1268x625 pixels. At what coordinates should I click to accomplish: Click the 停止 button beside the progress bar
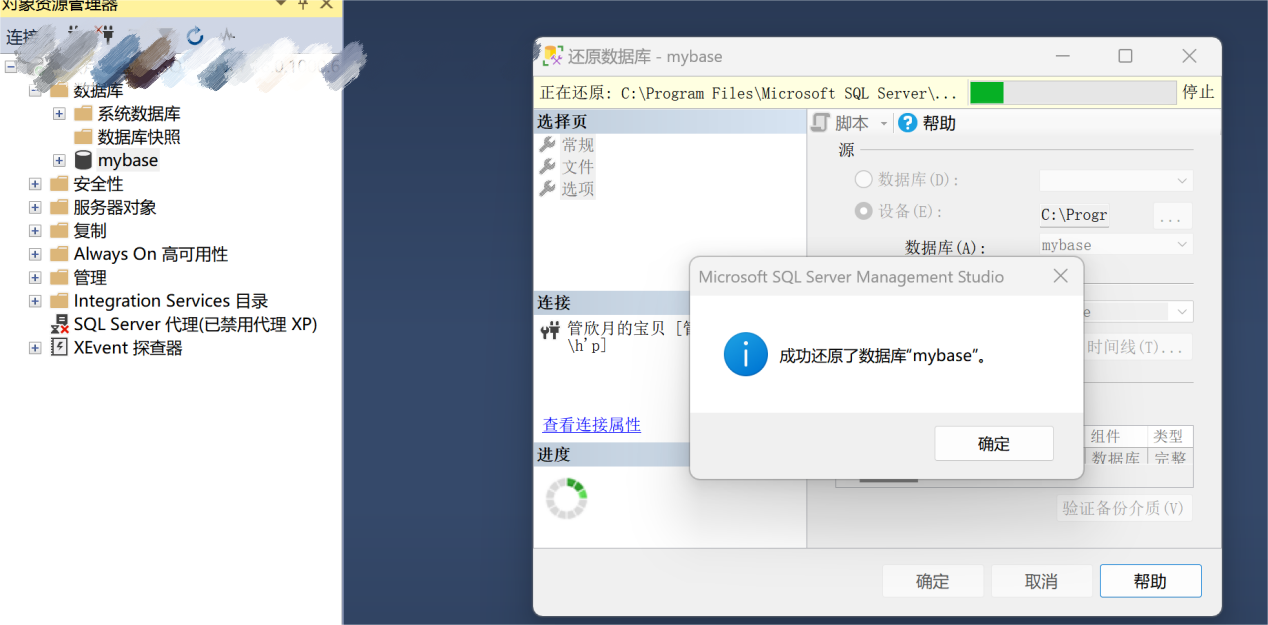[x=1199, y=92]
